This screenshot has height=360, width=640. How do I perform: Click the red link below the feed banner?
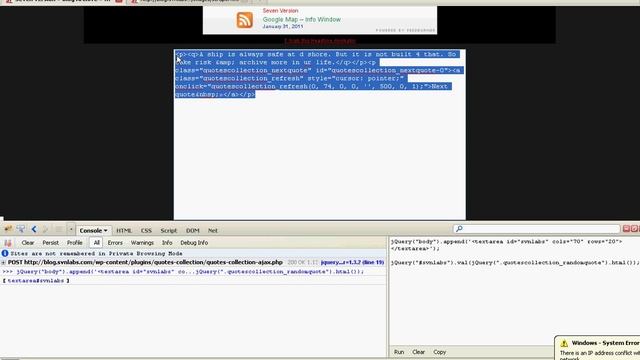click(x=320, y=41)
